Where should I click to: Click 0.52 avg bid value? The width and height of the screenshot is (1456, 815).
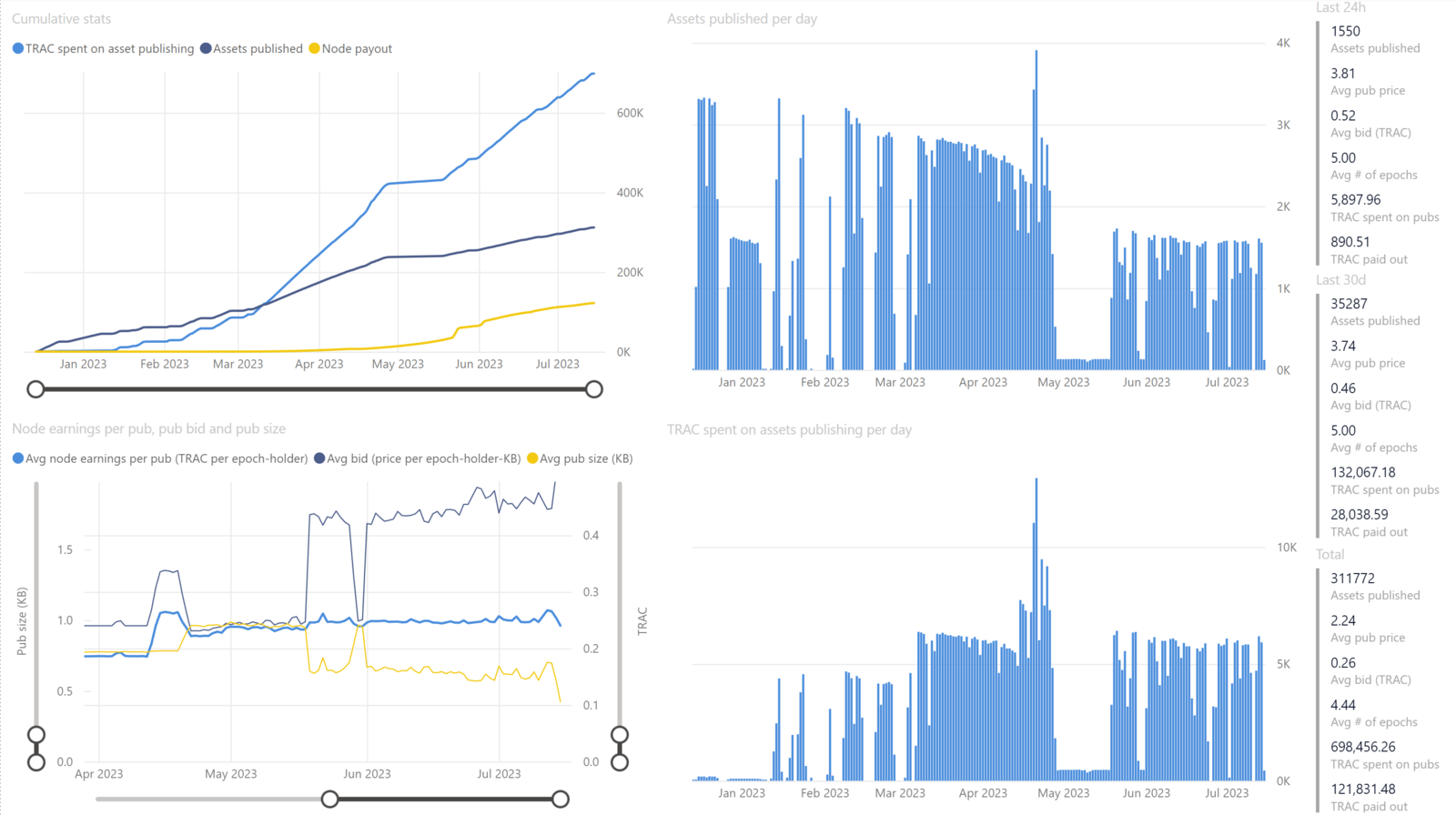point(1342,116)
